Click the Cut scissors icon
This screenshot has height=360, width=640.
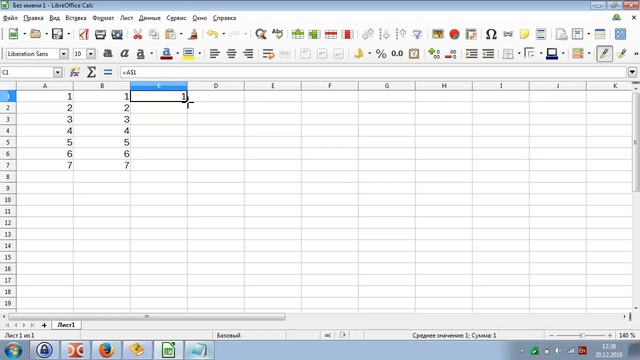pyautogui.click(x=138, y=34)
